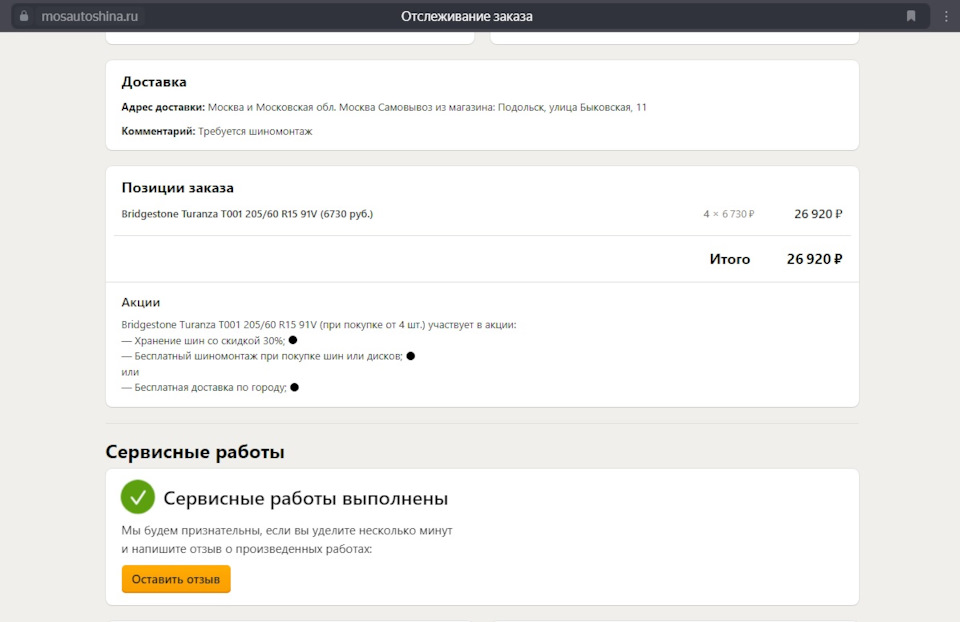This screenshot has width=960, height=622.
Task: Click the Bridgestone Turanza T001 order item name
Action: pos(247,214)
